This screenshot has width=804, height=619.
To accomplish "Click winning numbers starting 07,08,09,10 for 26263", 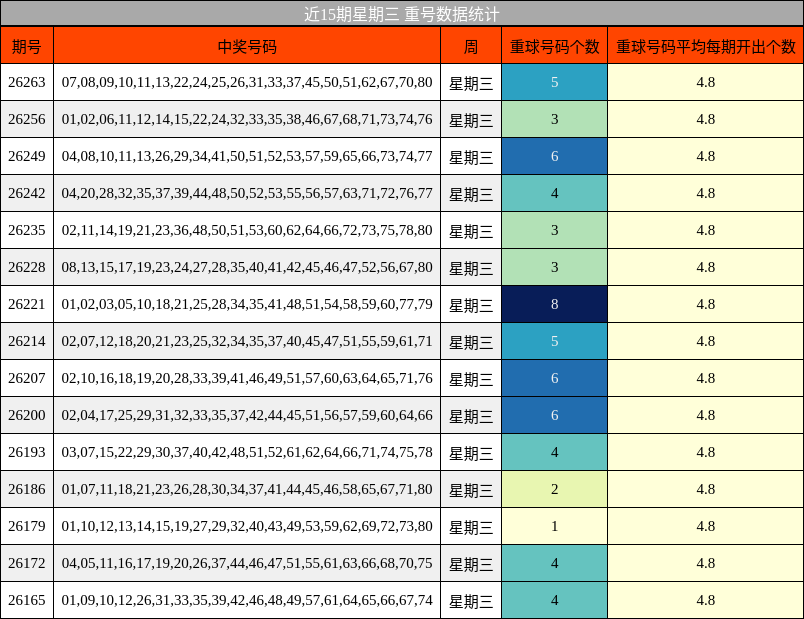I will coord(247,82).
